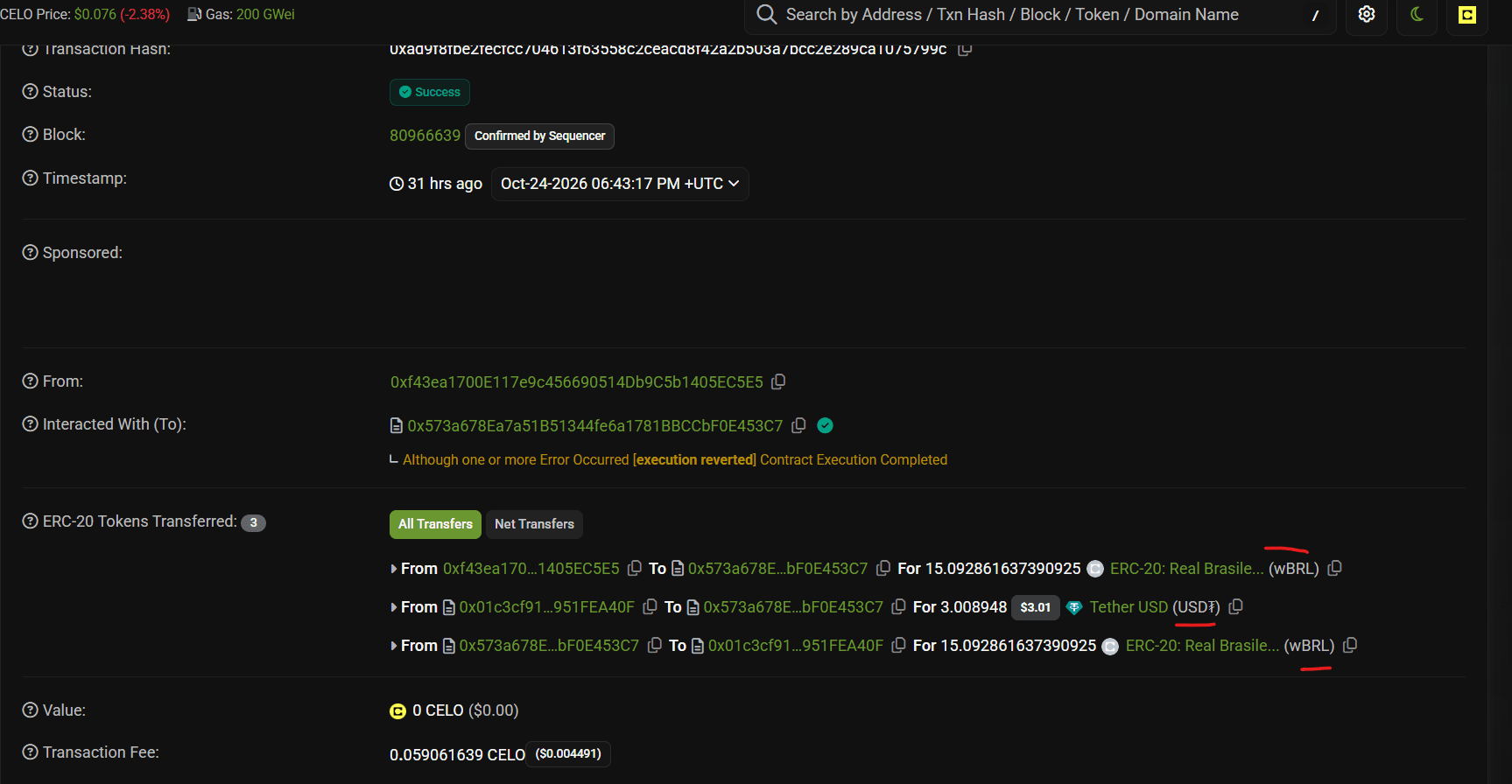Click the help icon beside Value

click(30, 710)
